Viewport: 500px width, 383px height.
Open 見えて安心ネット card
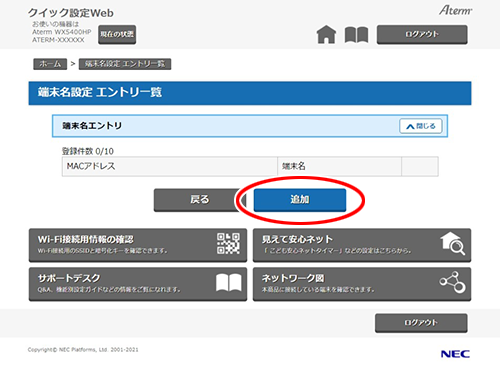(x=362, y=245)
